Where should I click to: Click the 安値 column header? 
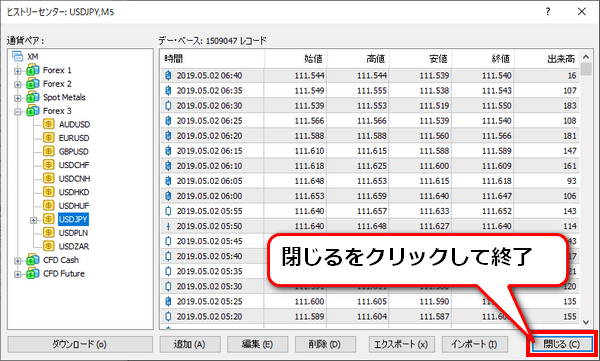click(x=420, y=59)
